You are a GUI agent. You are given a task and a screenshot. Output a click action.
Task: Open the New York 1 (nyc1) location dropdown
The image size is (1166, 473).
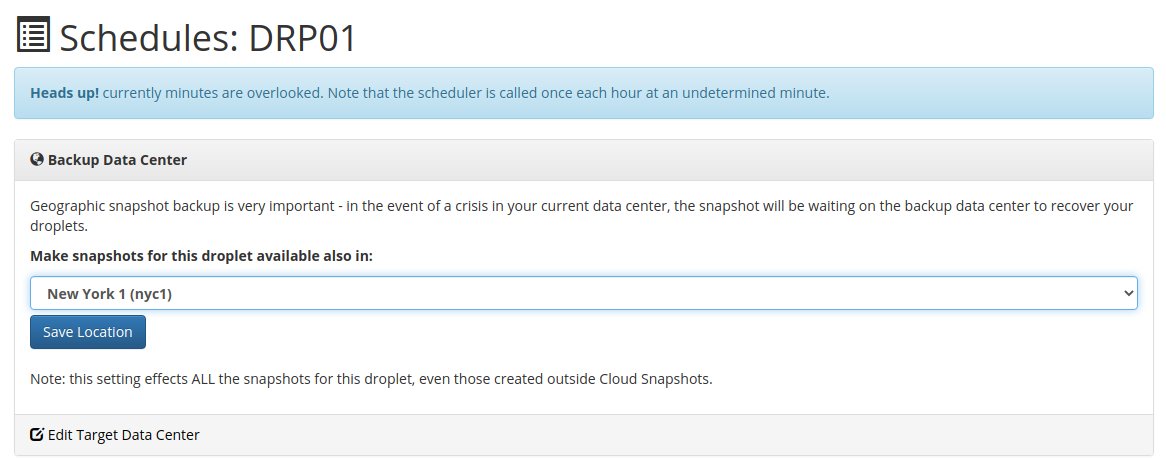[x=584, y=293]
